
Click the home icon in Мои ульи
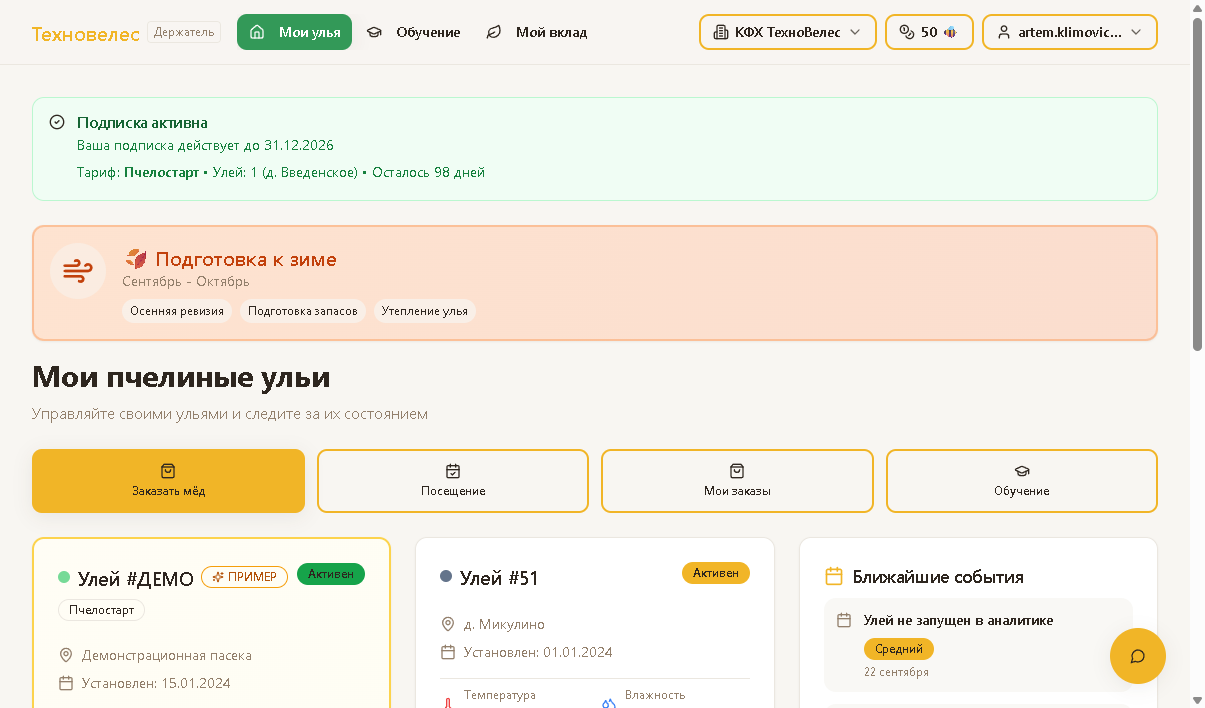[x=257, y=32]
